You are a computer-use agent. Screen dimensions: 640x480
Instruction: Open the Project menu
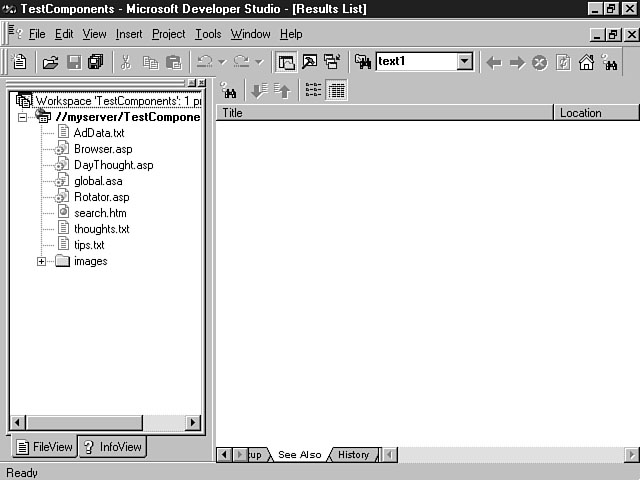[x=168, y=34]
